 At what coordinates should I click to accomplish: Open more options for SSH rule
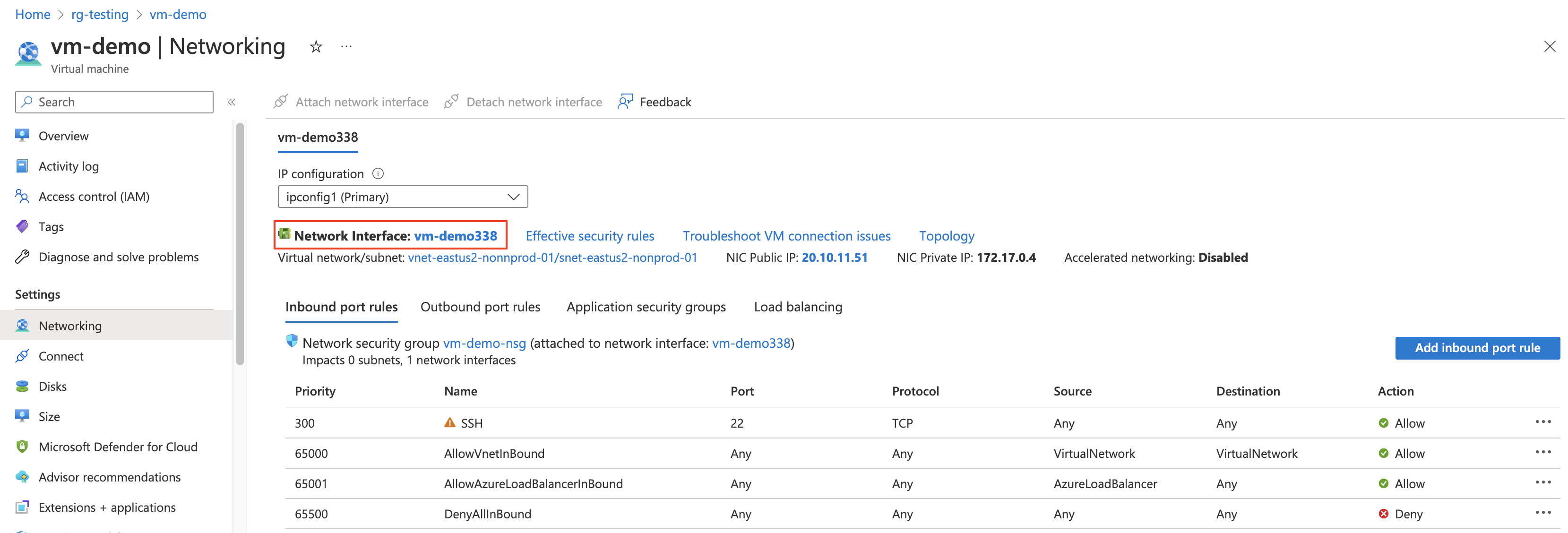pyautogui.click(x=1542, y=422)
